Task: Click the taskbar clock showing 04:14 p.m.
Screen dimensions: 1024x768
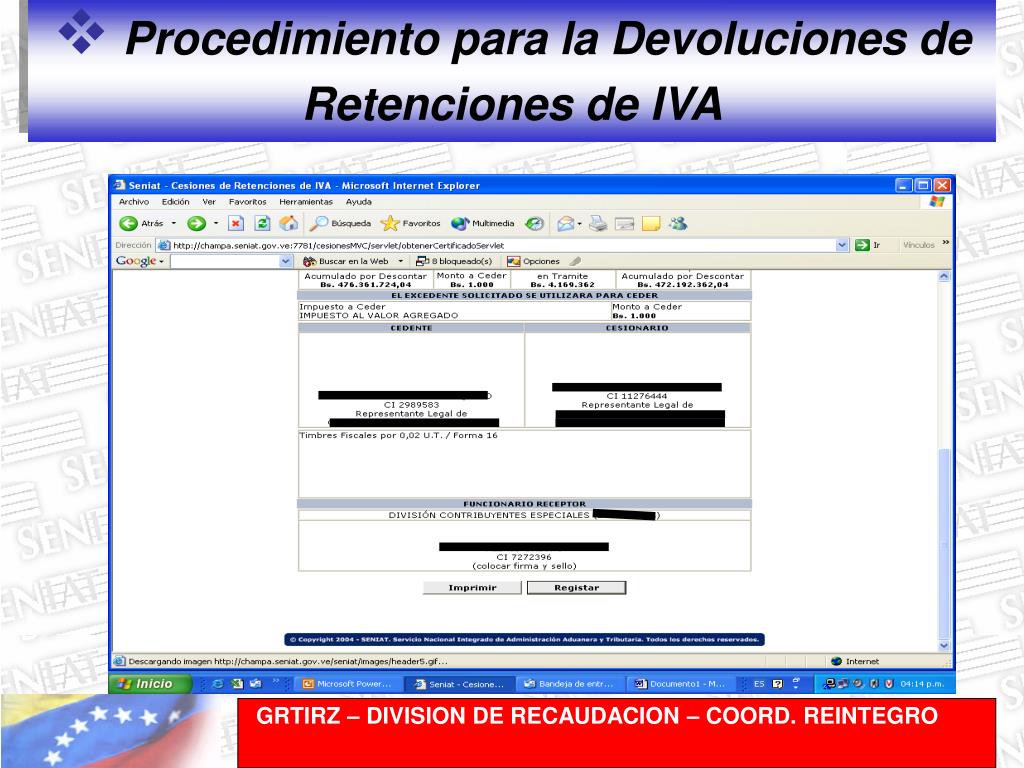Action: [x=922, y=684]
